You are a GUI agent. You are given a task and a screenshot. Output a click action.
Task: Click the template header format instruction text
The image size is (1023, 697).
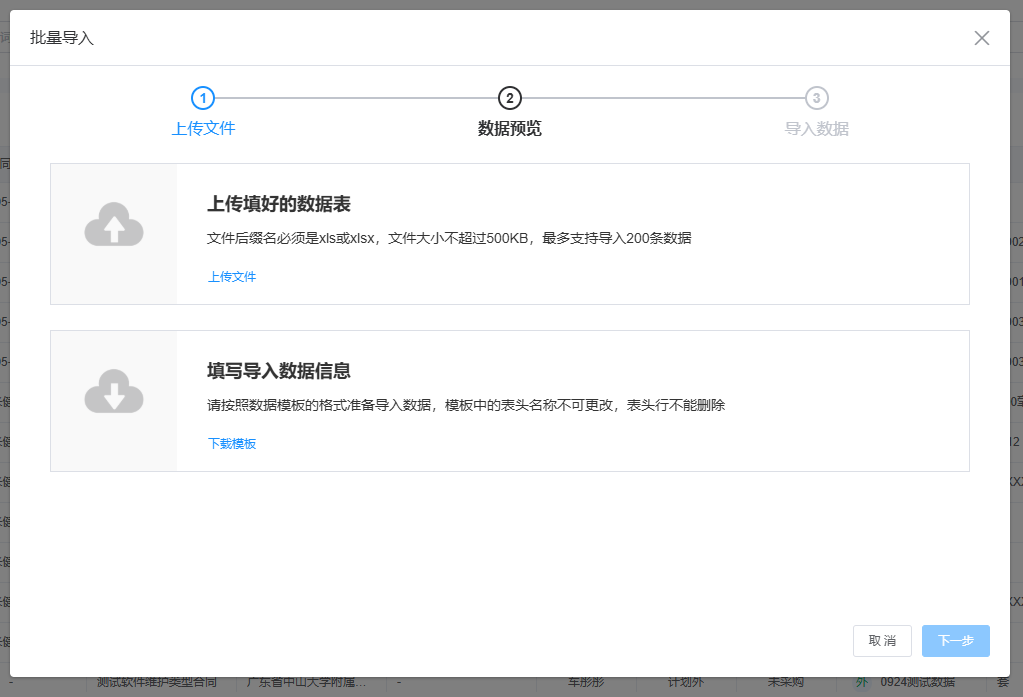click(x=466, y=405)
